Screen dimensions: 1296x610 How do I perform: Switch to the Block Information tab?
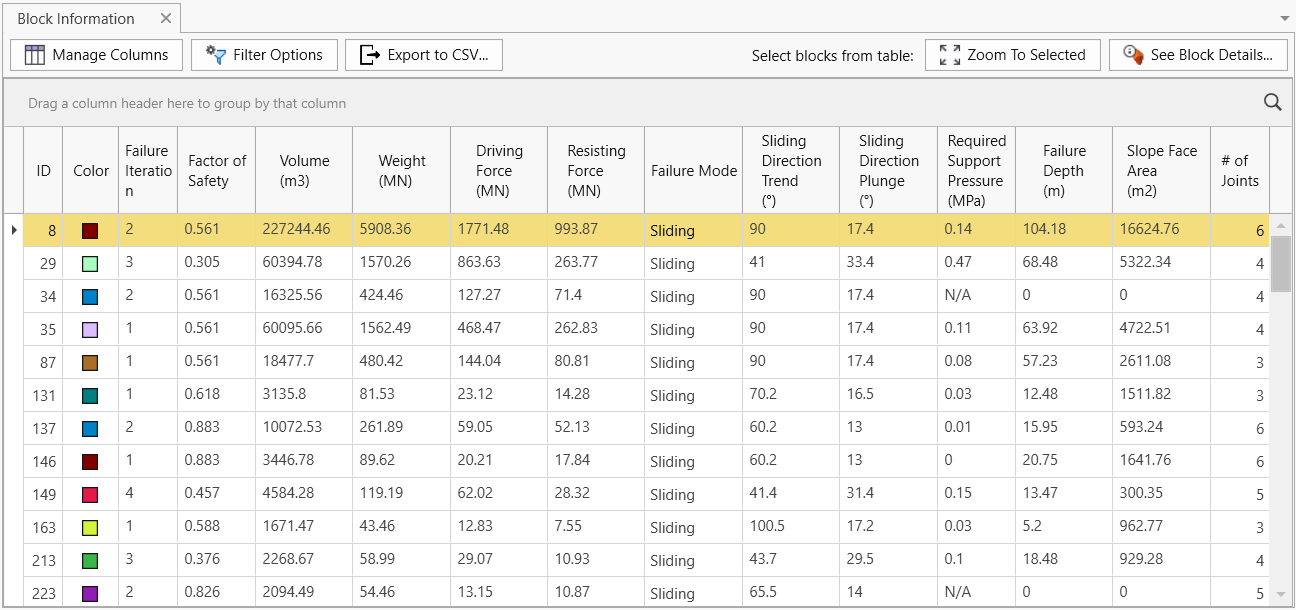[x=75, y=18]
